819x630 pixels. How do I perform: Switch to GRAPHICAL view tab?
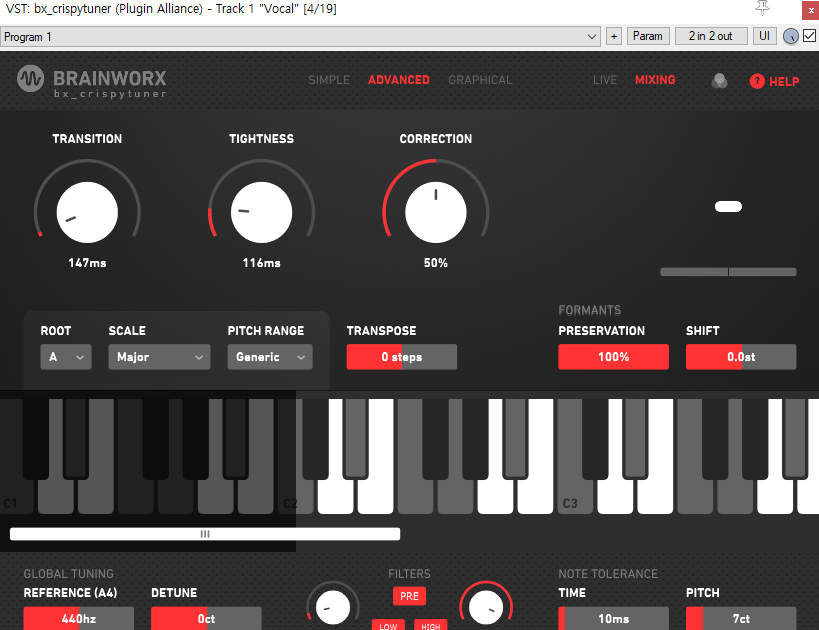pos(480,80)
